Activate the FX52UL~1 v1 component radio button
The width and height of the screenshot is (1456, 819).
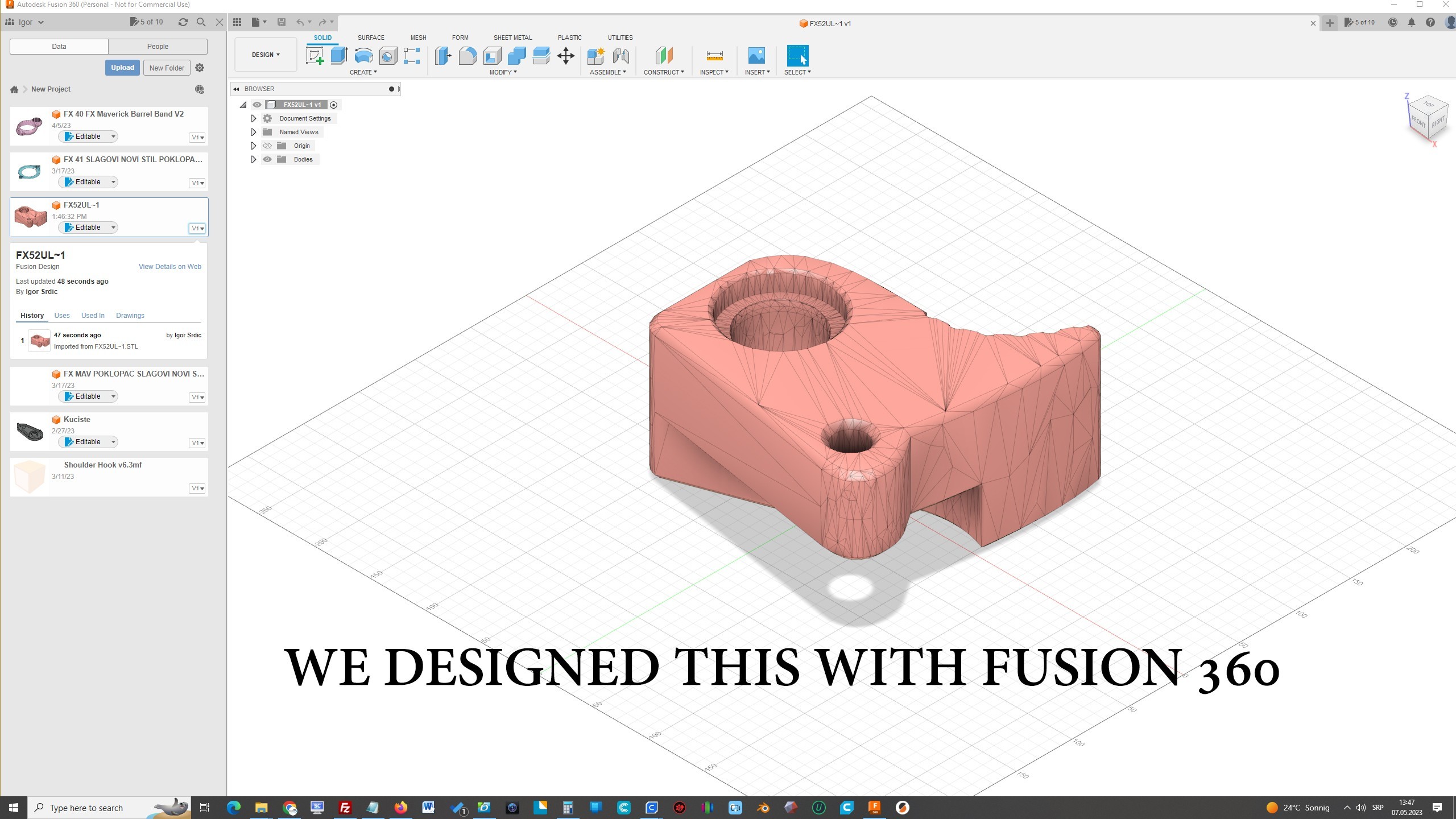coord(334,105)
